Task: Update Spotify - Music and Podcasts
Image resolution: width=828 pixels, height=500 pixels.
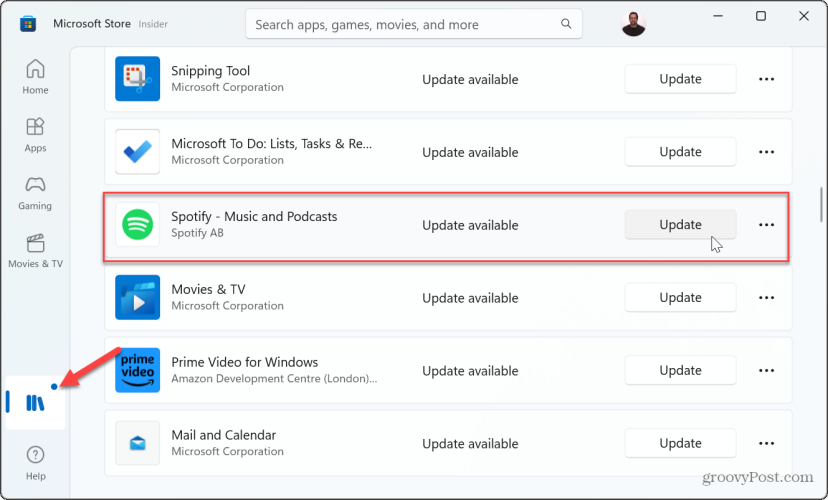Action: (x=680, y=224)
